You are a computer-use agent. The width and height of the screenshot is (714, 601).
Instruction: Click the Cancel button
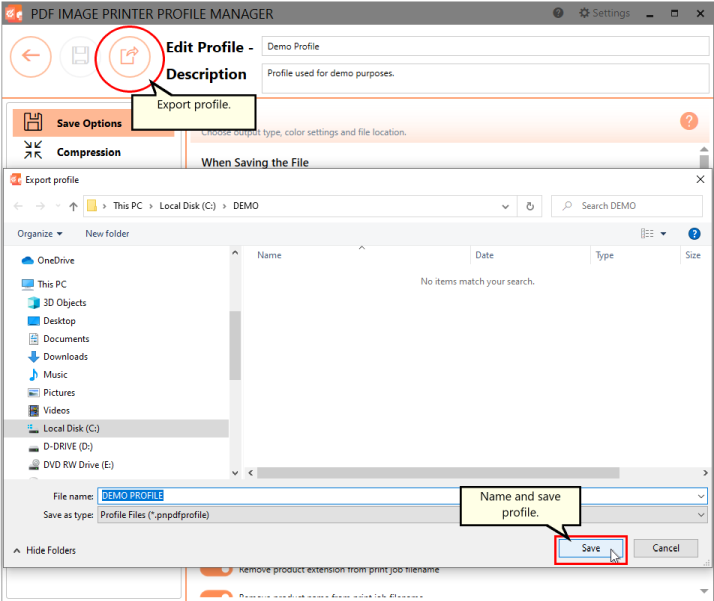pyautogui.click(x=666, y=548)
